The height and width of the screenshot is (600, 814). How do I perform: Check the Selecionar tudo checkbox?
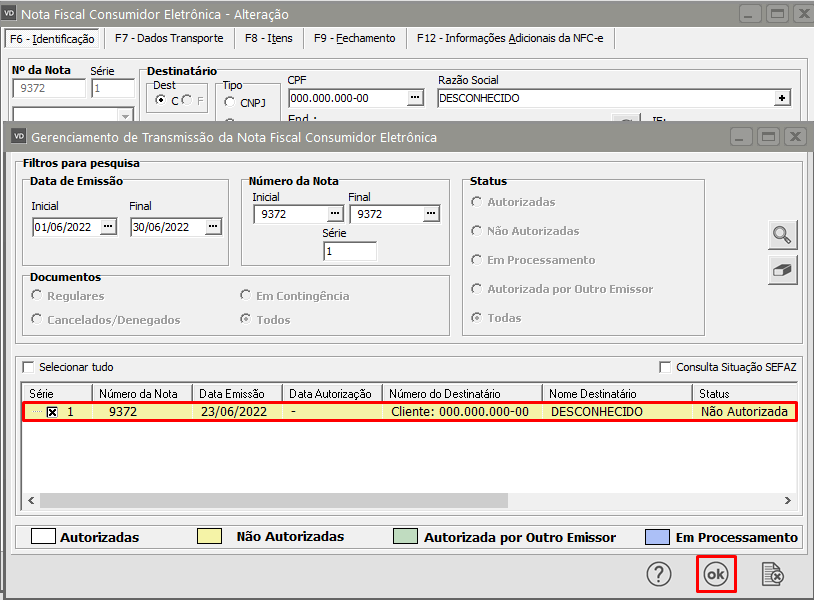point(28,367)
